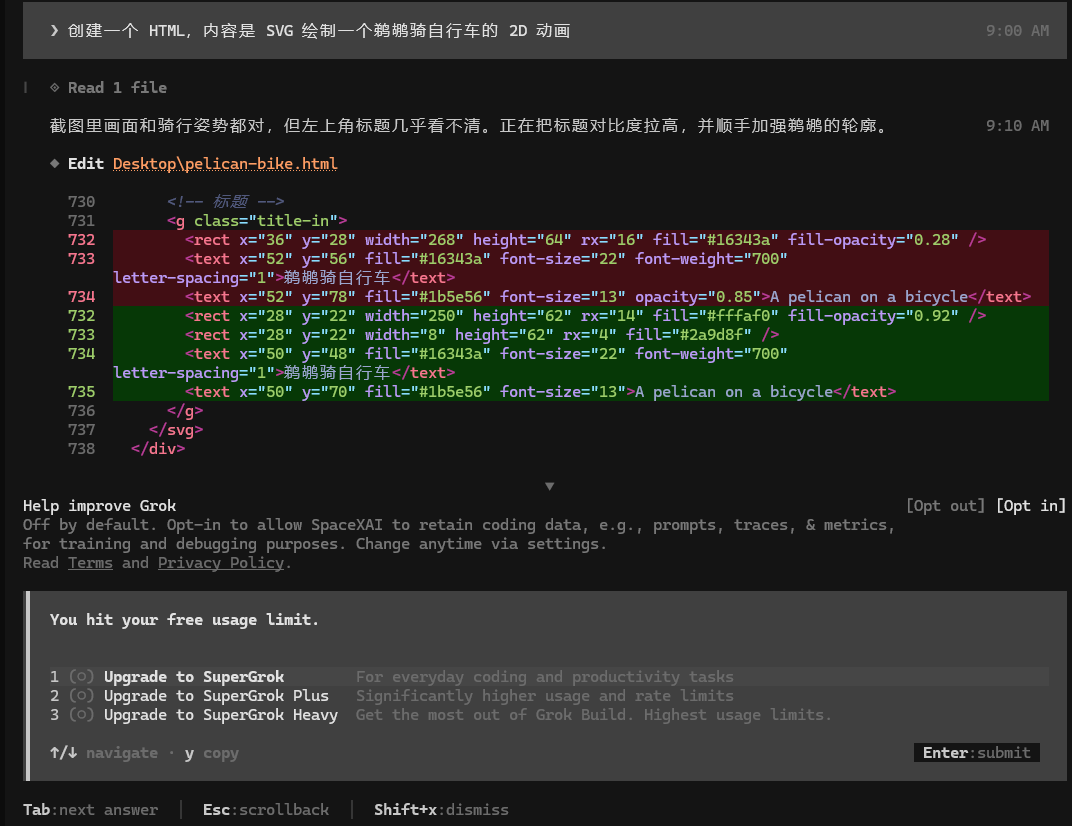Open the Desktop\pelican-bike.html file link
Image resolution: width=1072 pixels, height=826 pixels.
(x=225, y=164)
